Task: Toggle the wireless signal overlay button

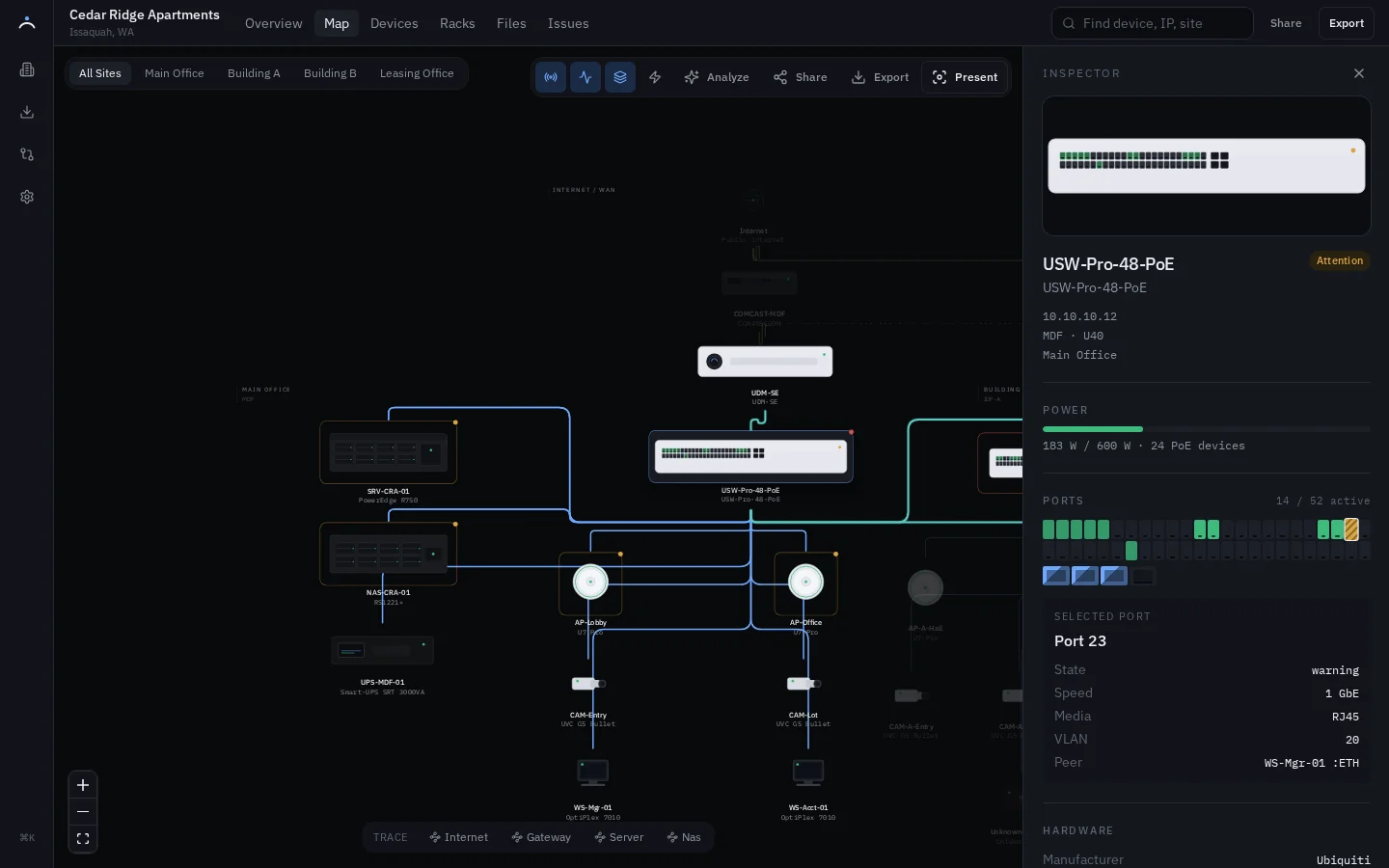Action: 551,77
